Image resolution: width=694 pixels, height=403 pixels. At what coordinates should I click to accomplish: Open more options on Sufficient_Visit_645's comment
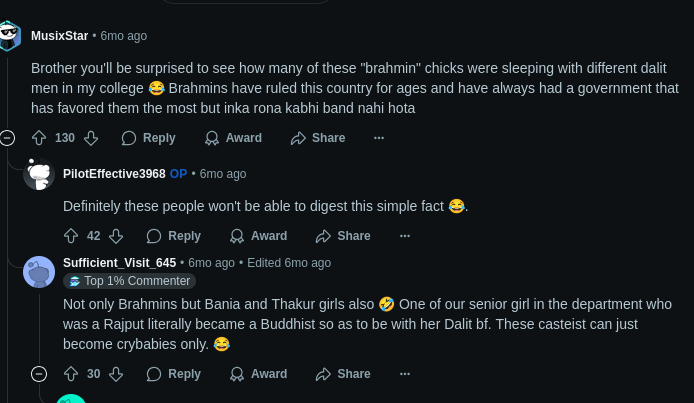pos(404,374)
